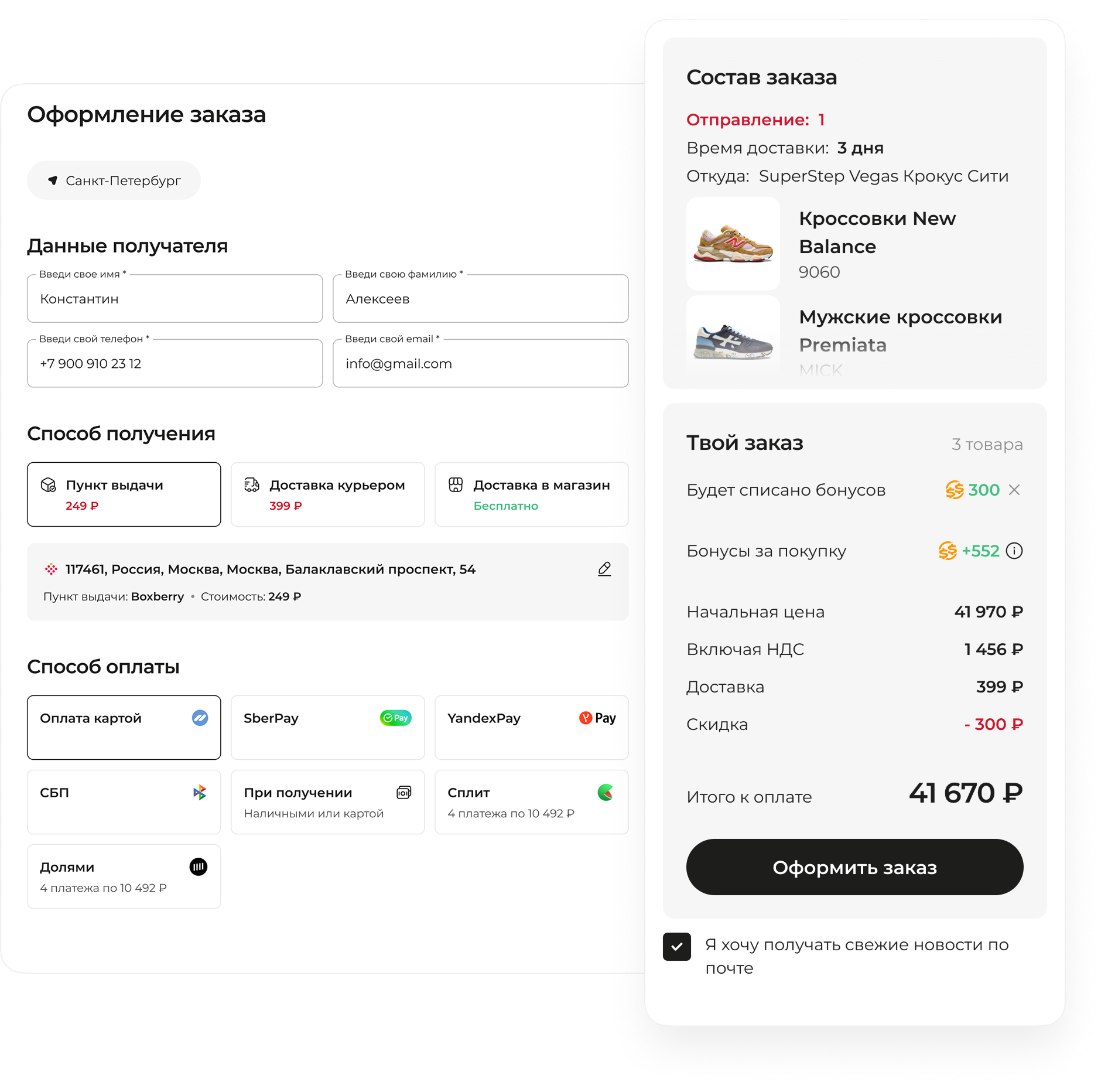Click the phone number input field
The image size is (1108, 1092).
[x=175, y=364]
